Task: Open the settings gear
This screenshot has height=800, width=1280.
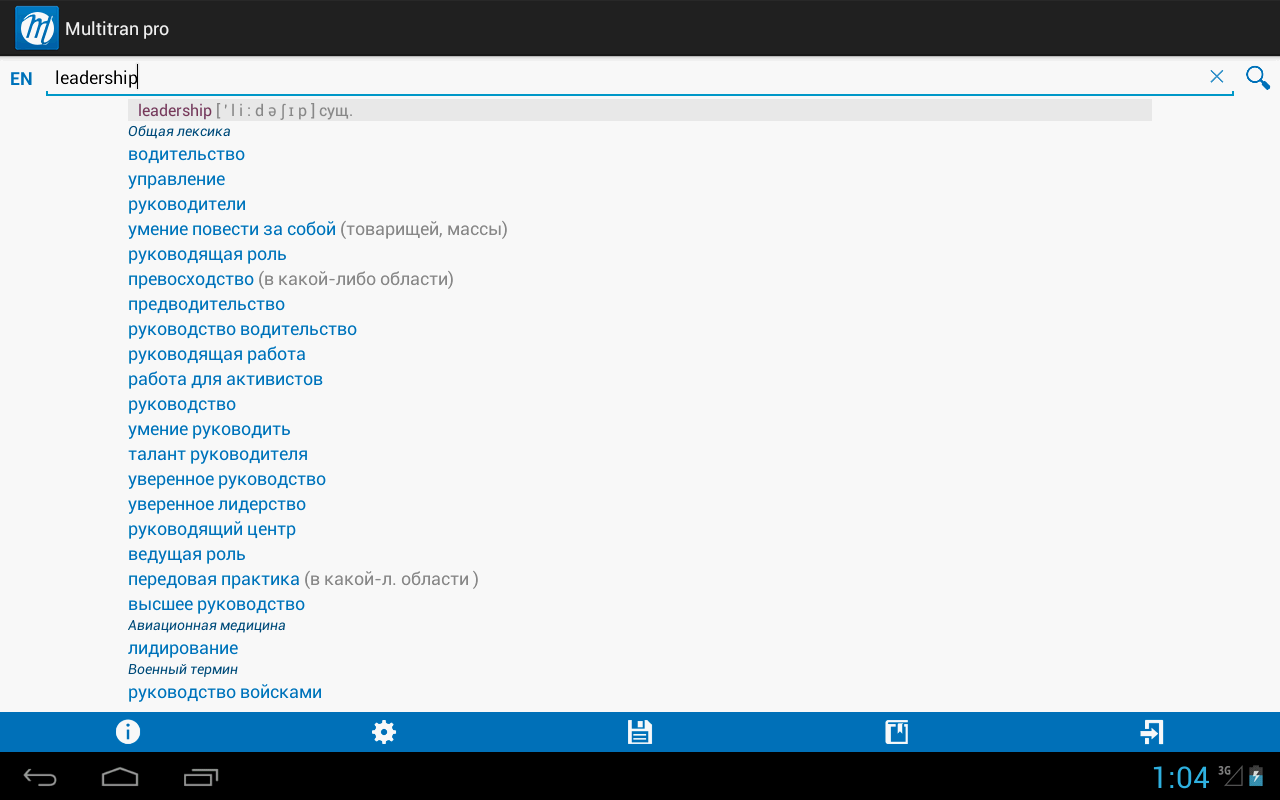Action: click(x=384, y=731)
